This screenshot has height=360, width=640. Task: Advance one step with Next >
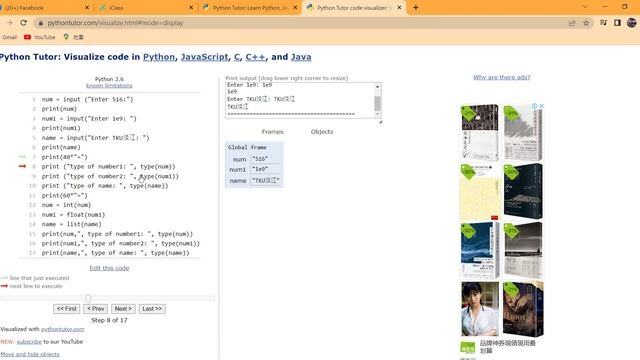[123, 309]
